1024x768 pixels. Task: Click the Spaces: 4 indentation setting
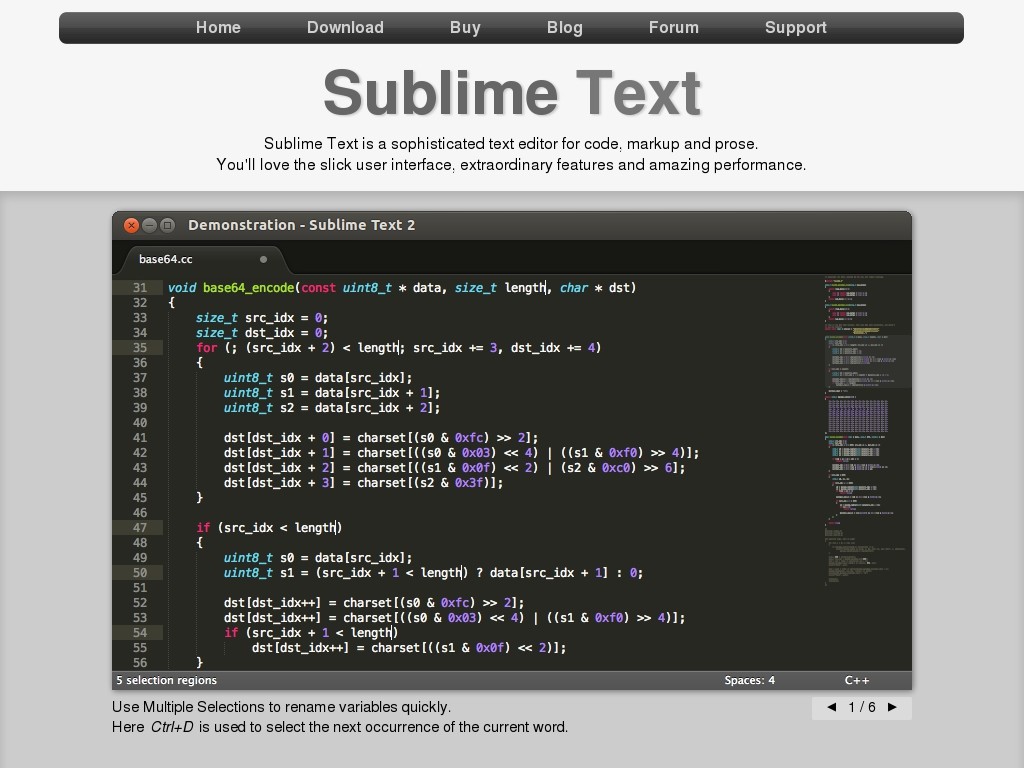click(x=749, y=680)
